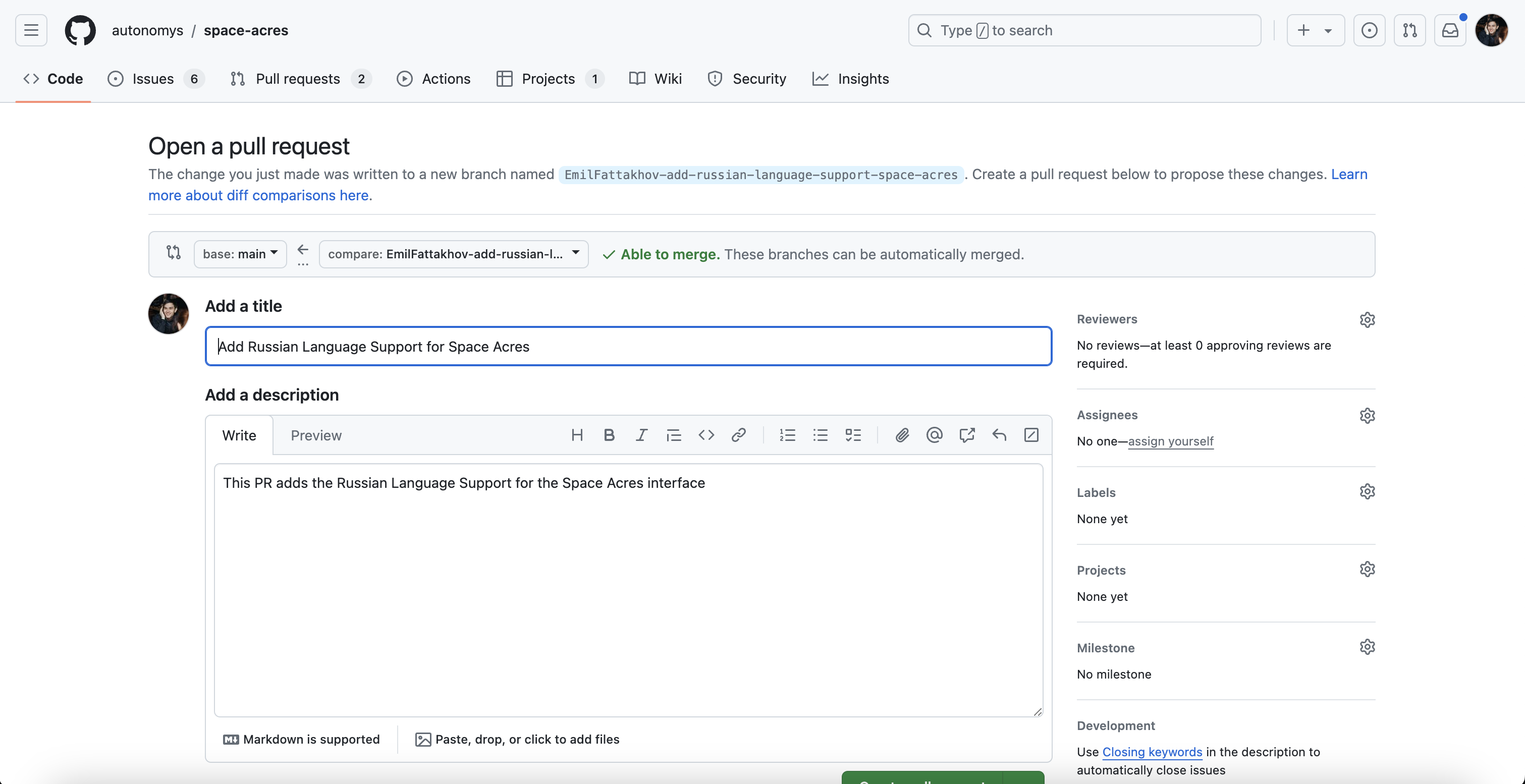Toggle bold text formatting
Image resolution: width=1525 pixels, height=784 pixels.
(x=609, y=435)
